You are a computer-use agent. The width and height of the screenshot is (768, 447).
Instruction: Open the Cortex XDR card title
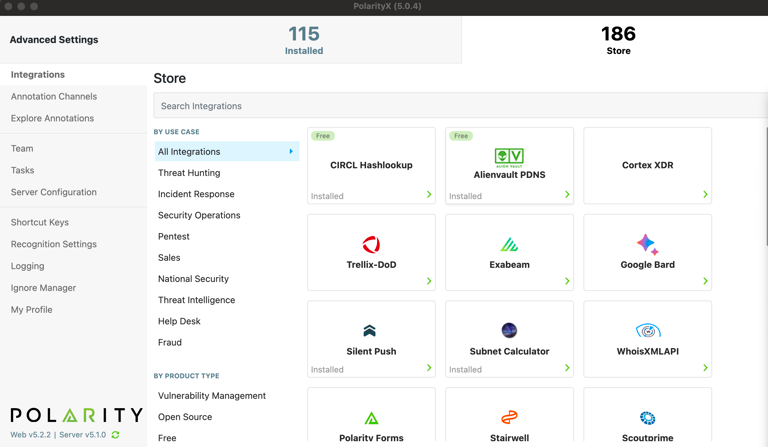click(648, 165)
